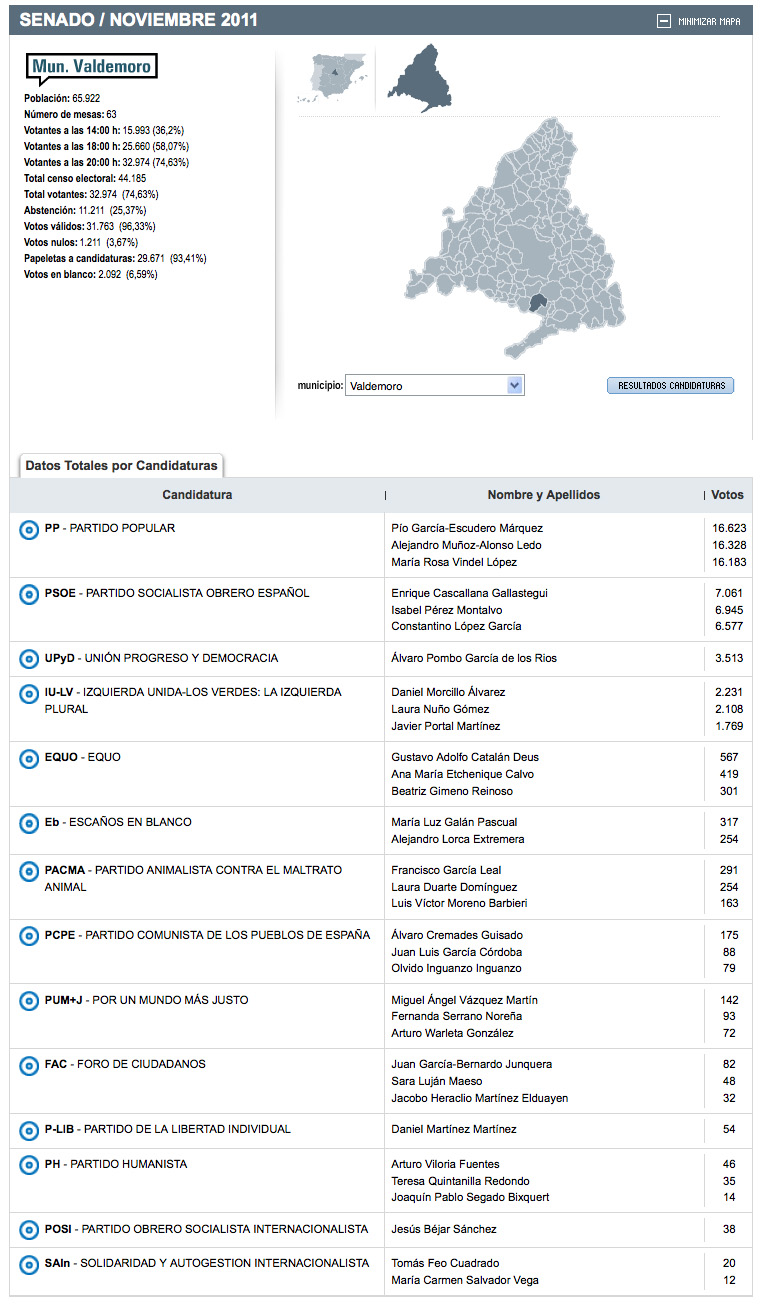Select the UPyD row circle icon
Image resolution: width=760 pixels, height=1304 pixels.
click(x=29, y=659)
